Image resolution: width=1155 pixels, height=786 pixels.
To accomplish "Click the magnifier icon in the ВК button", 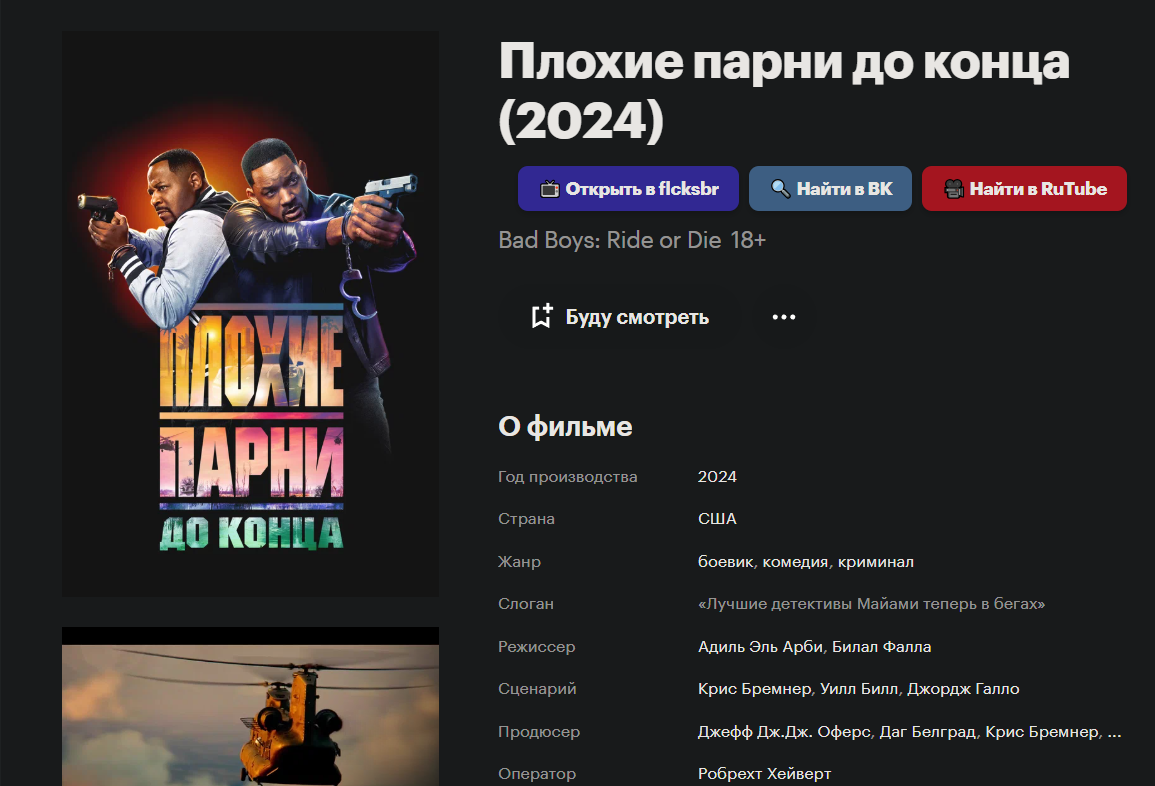I will click(x=781, y=189).
